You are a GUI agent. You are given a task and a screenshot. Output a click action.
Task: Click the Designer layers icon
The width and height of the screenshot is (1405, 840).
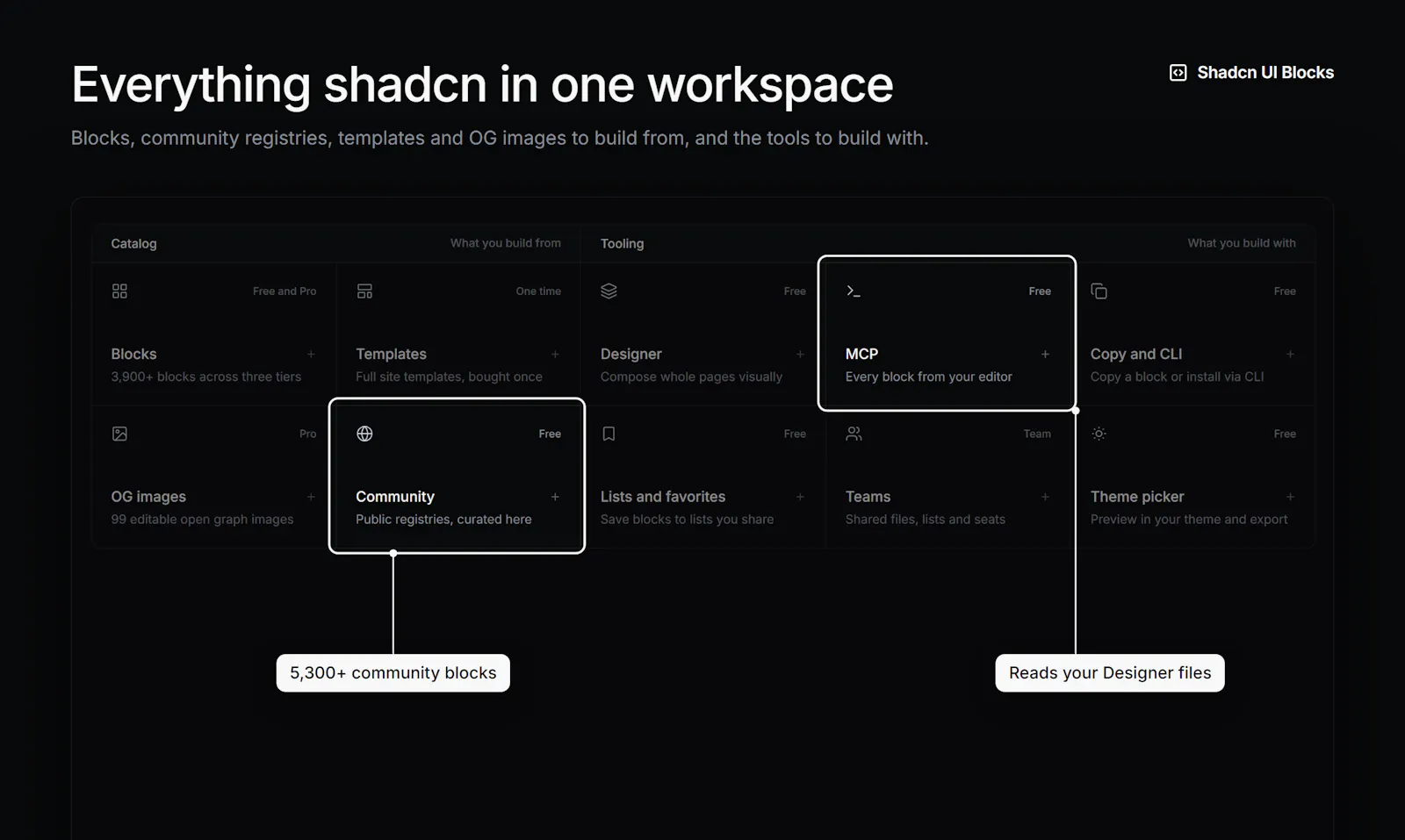coord(609,291)
